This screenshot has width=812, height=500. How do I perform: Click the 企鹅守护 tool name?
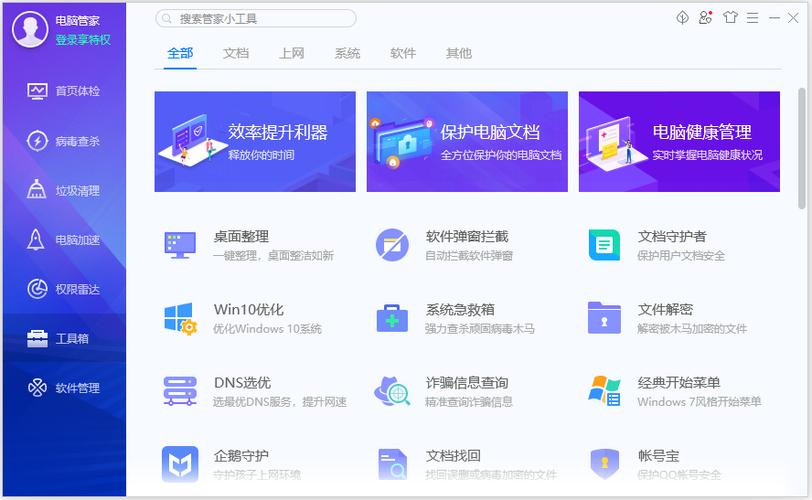point(241,456)
